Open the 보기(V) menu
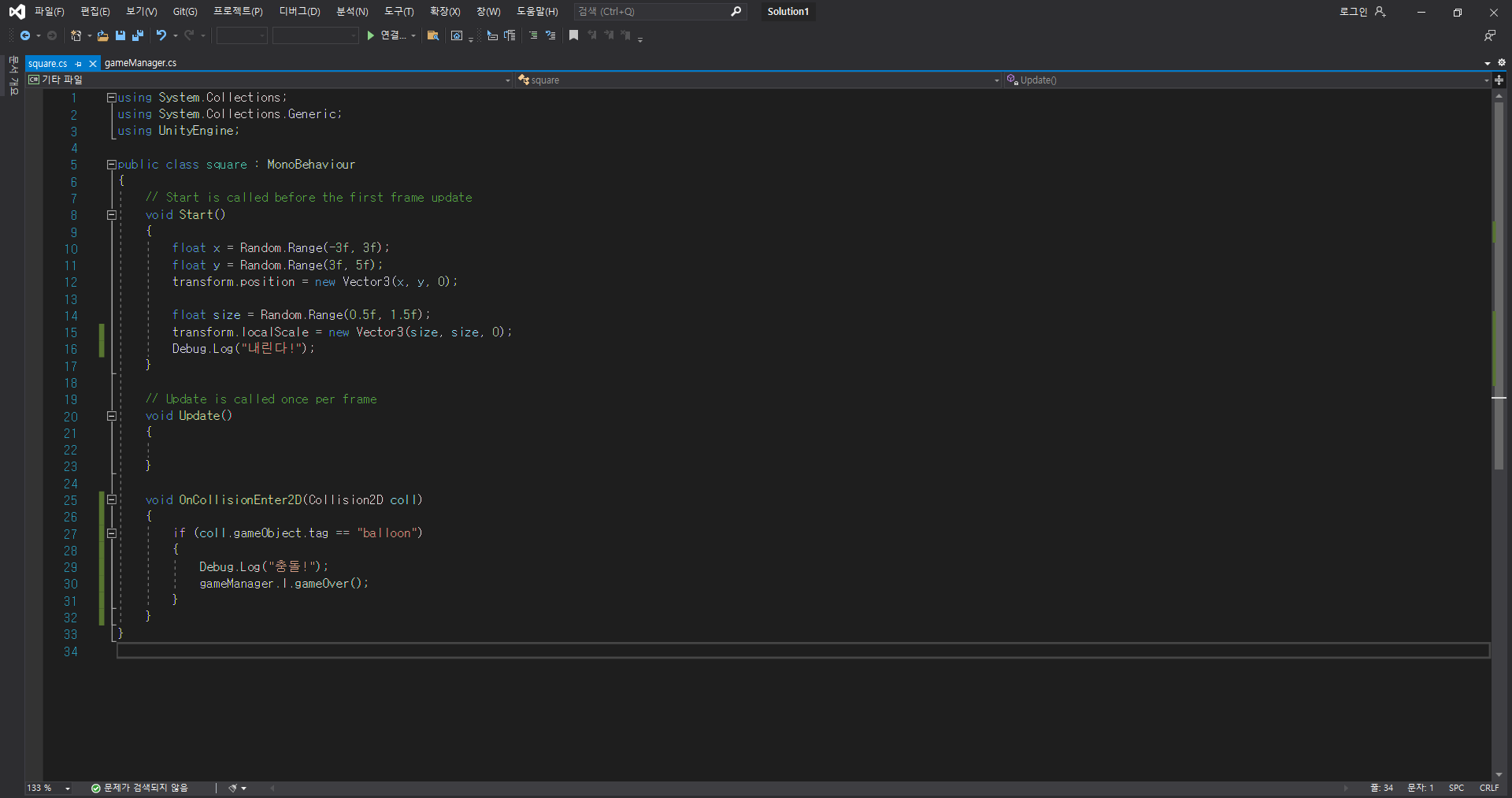Screen dimensions: 1512x798 [x=142, y=11]
